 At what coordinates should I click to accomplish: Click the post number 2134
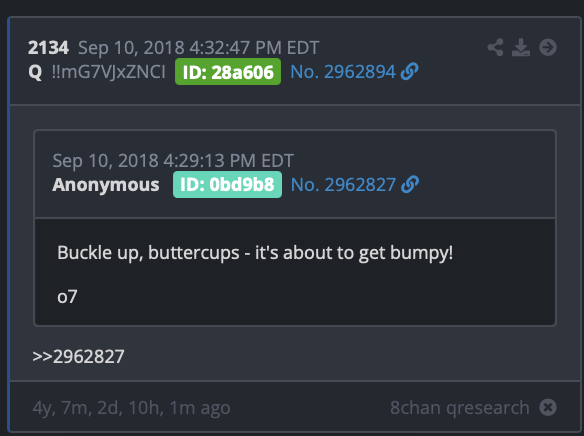[x=48, y=48]
